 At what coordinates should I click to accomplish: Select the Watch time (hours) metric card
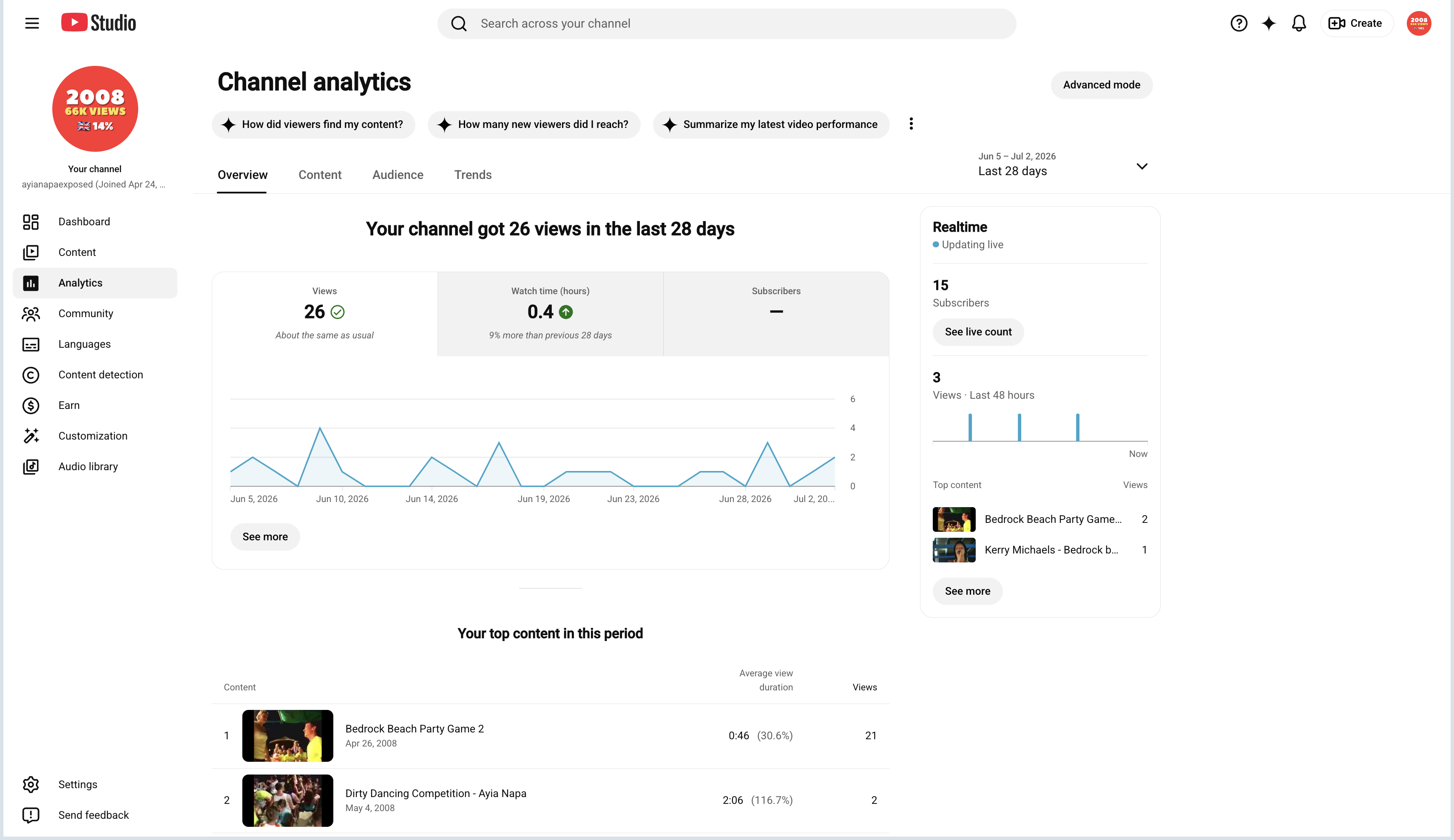point(550,314)
